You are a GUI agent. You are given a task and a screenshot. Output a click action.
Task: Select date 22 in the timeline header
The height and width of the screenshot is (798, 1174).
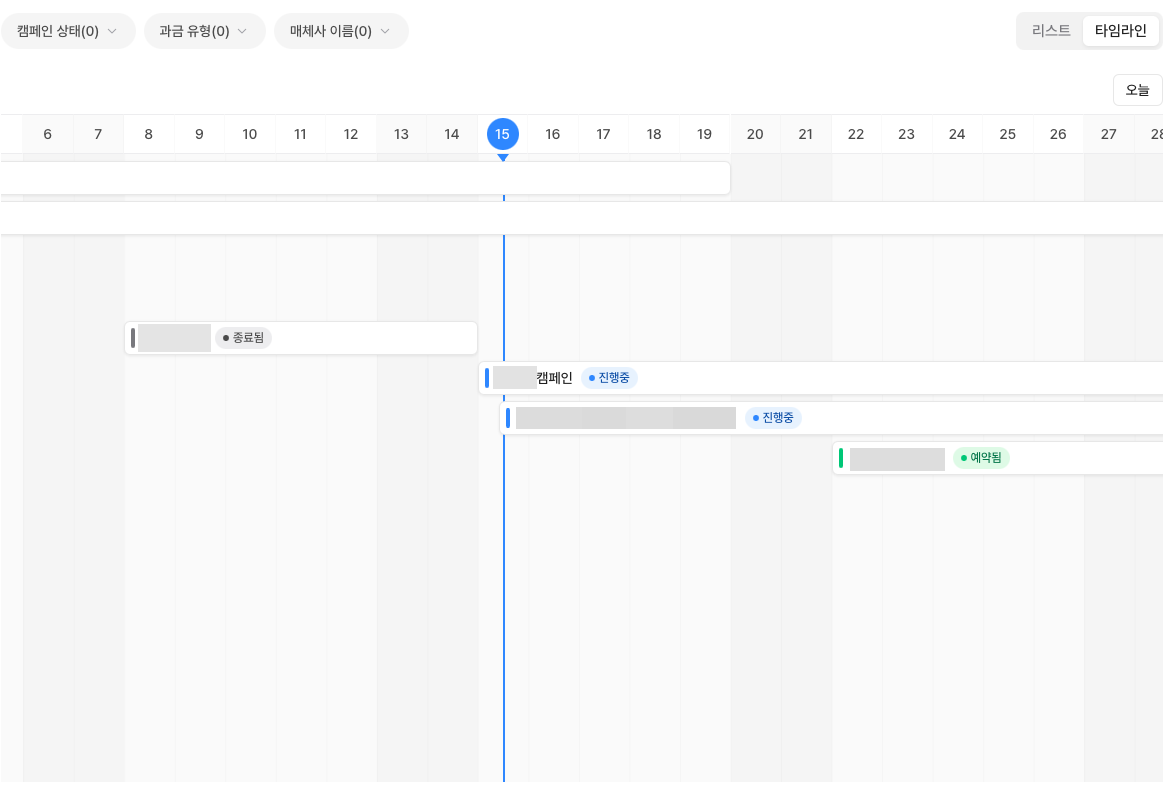click(856, 134)
